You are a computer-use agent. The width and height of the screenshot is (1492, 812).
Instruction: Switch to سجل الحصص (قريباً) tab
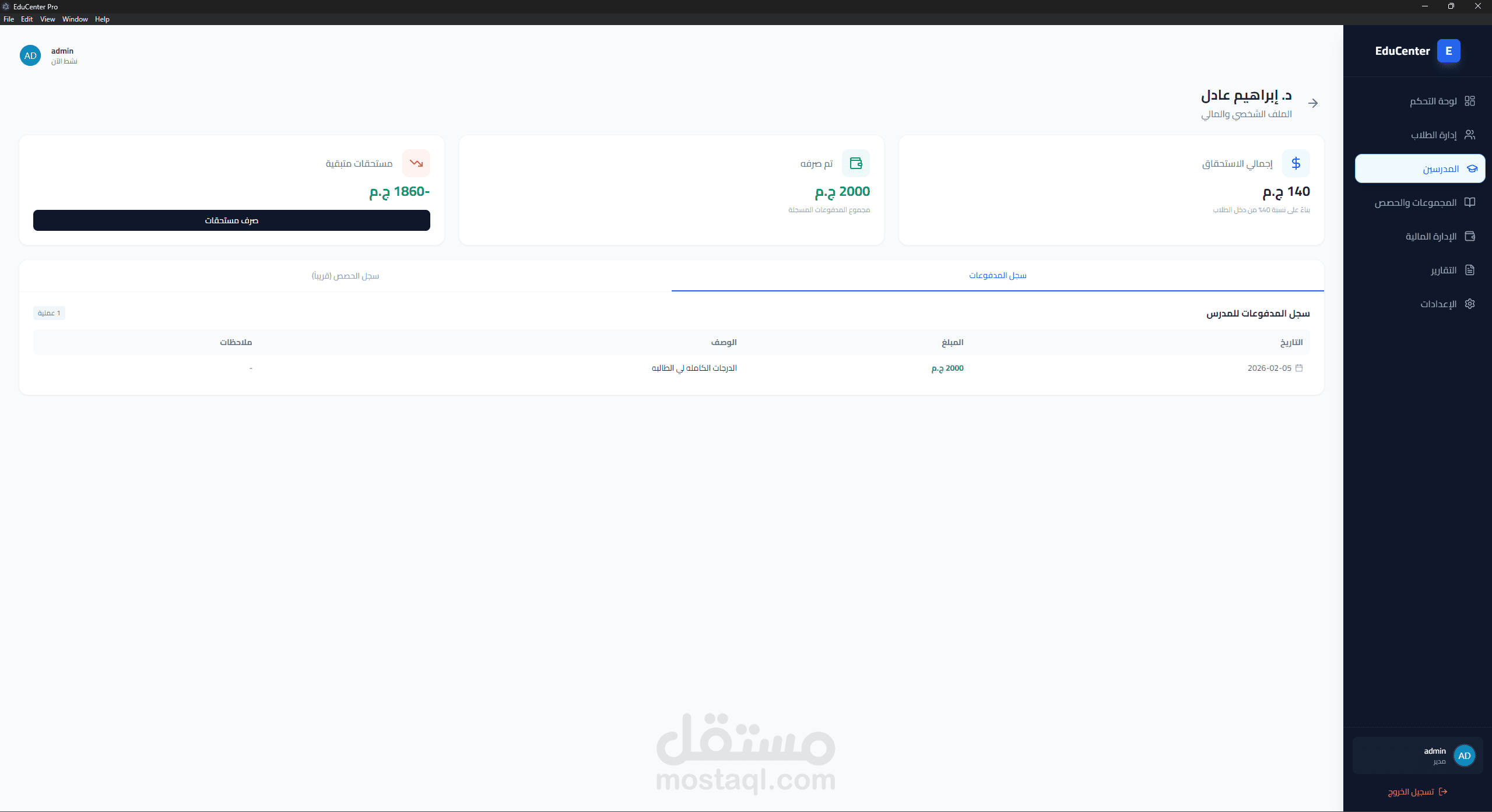pyautogui.click(x=345, y=276)
